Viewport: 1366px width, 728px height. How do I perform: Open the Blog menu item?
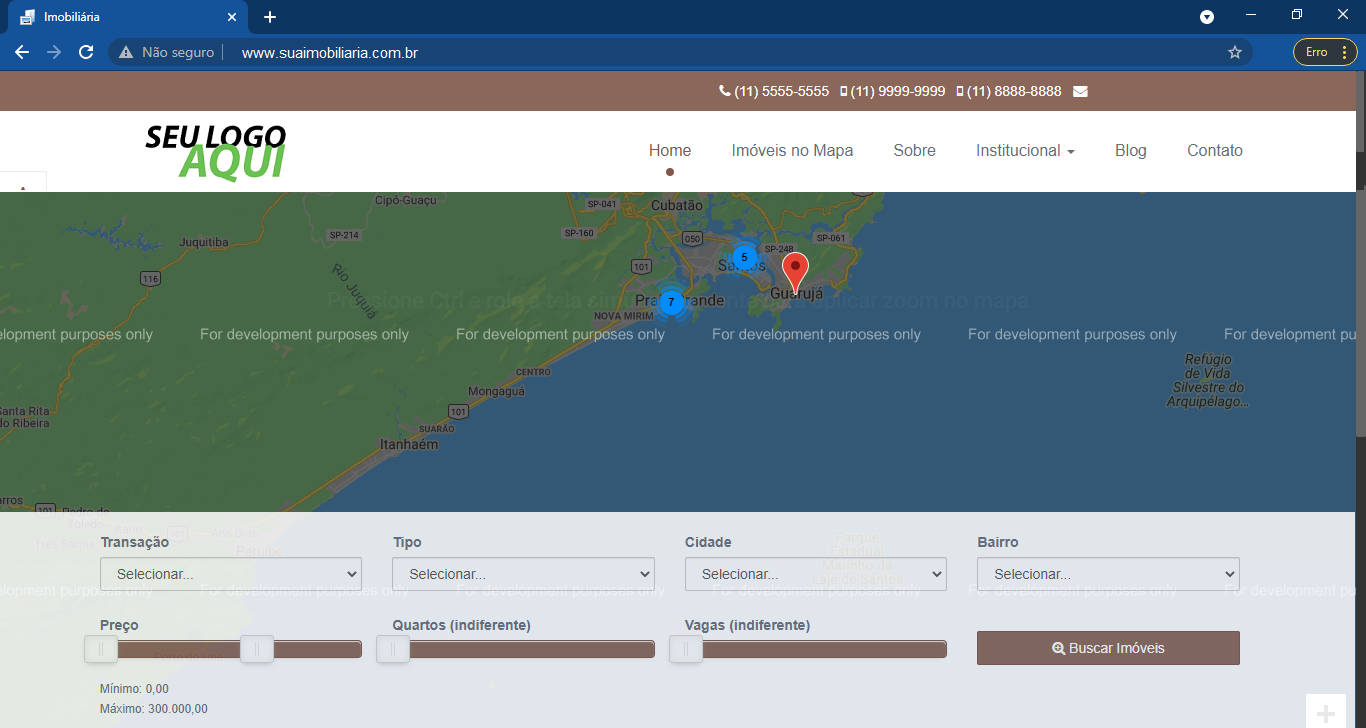pyautogui.click(x=1130, y=150)
